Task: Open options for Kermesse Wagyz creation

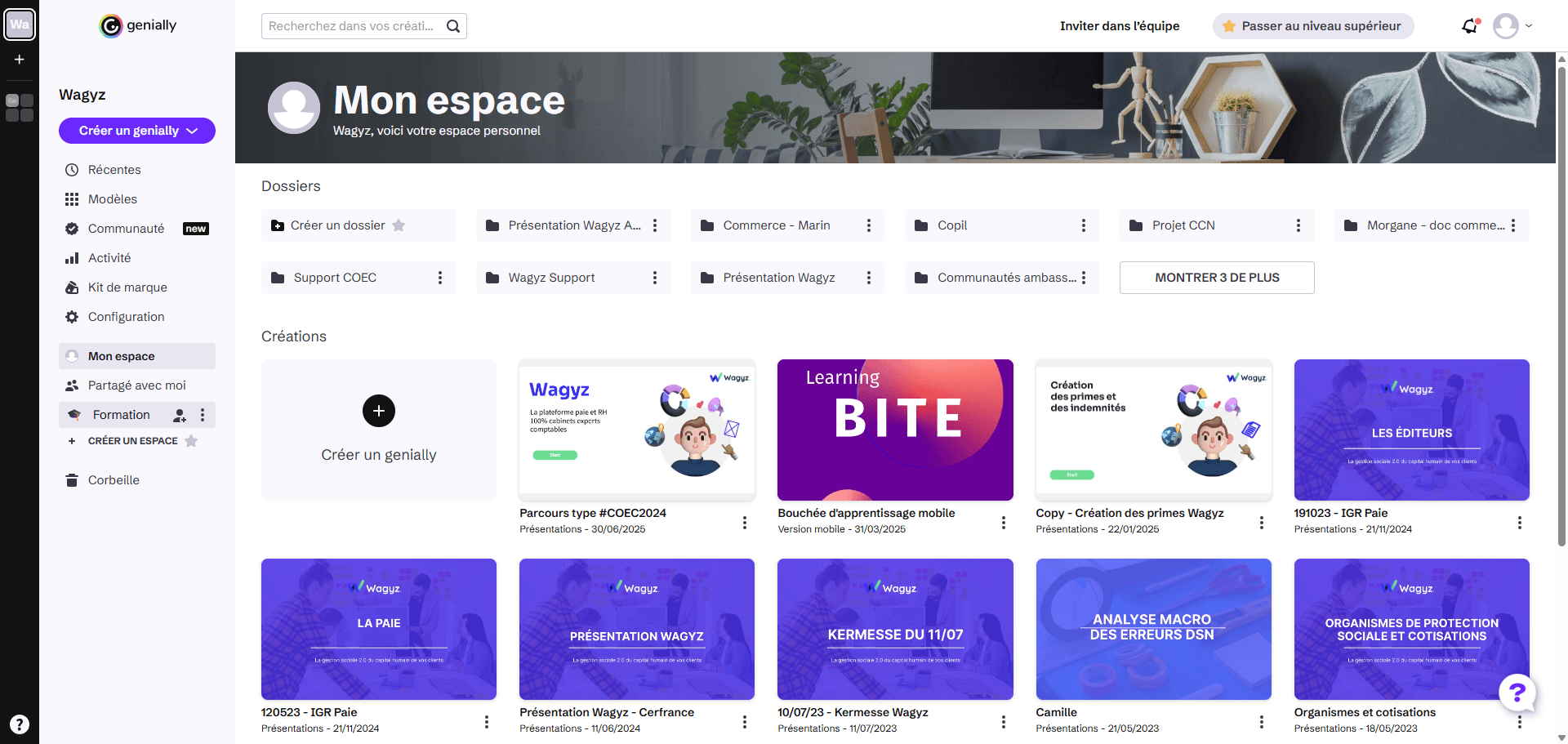Action: pyautogui.click(x=1004, y=722)
